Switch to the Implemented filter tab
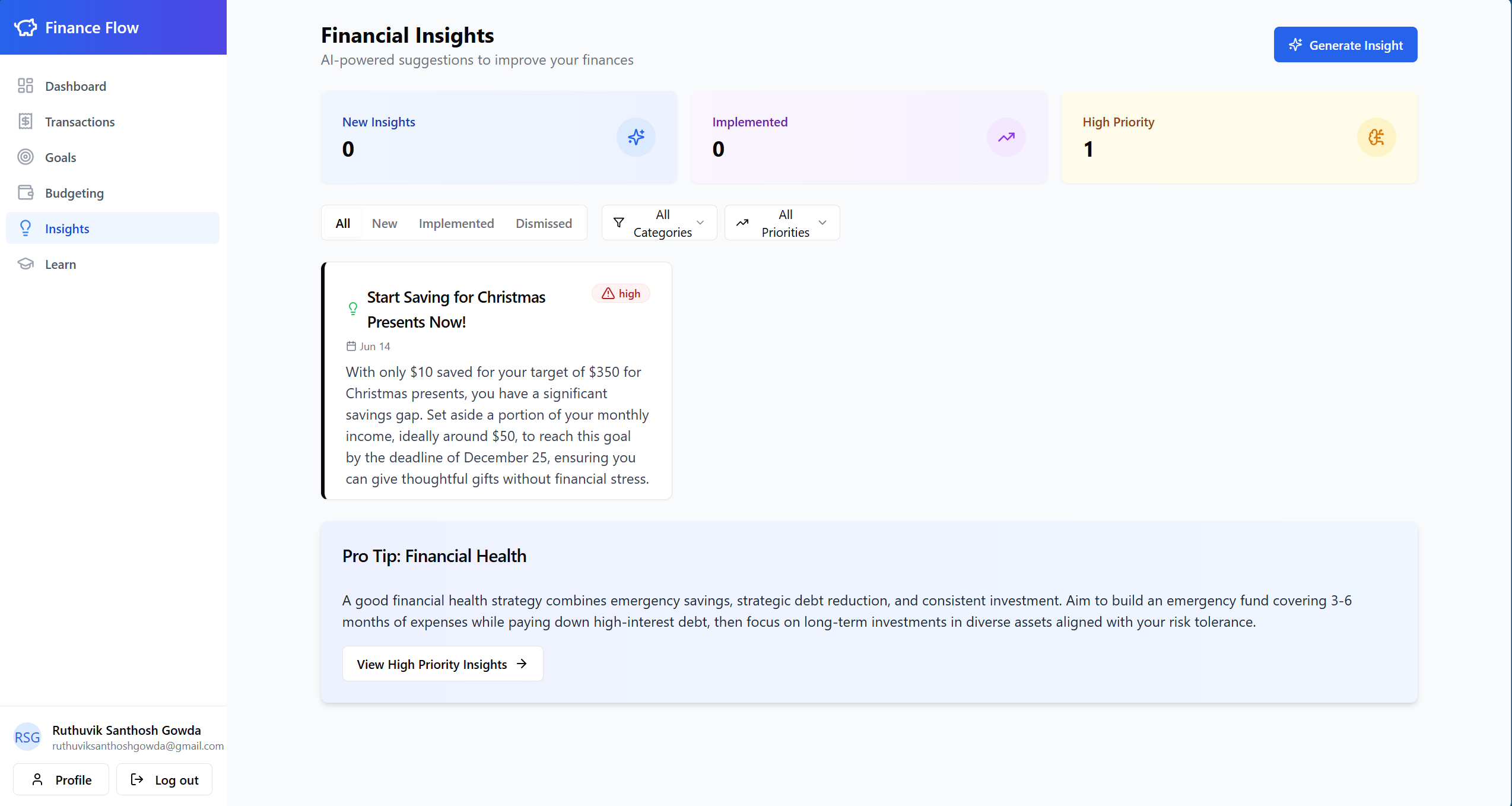The image size is (1512, 806). pos(456,223)
